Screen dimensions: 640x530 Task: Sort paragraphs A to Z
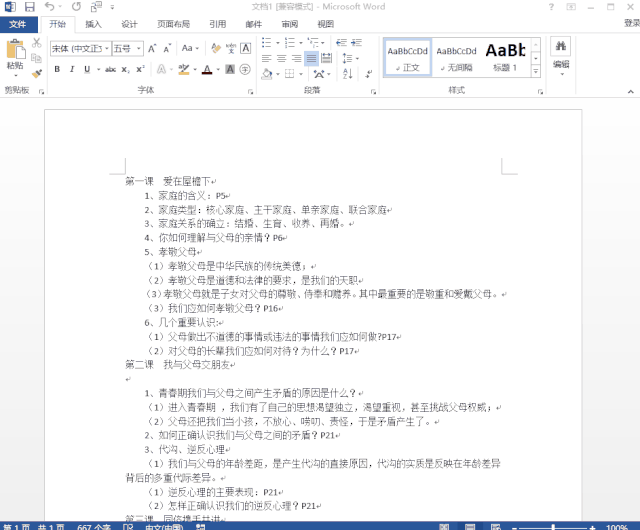pyautogui.click(x=347, y=74)
